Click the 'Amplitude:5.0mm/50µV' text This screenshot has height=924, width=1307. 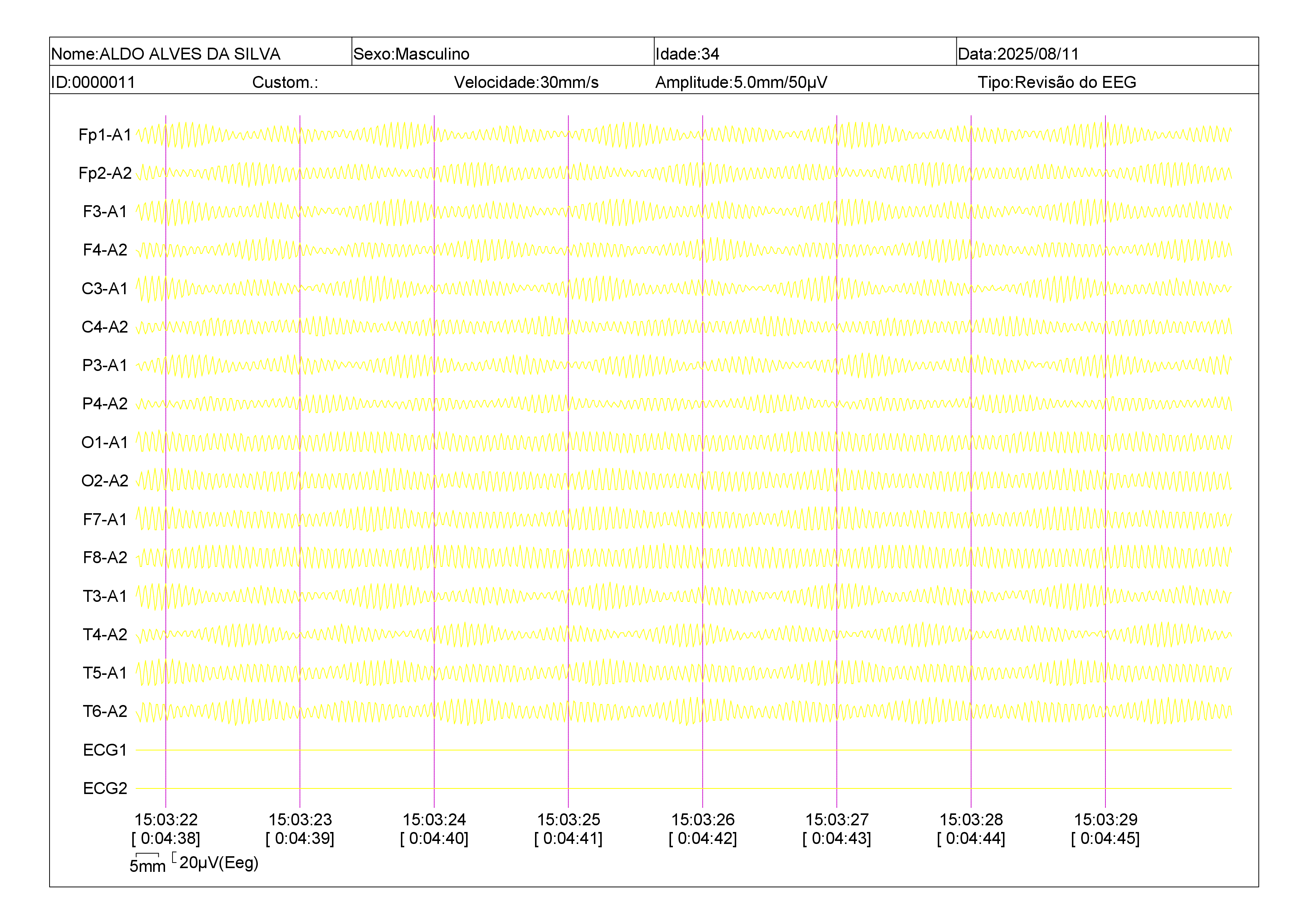click(741, 83)
